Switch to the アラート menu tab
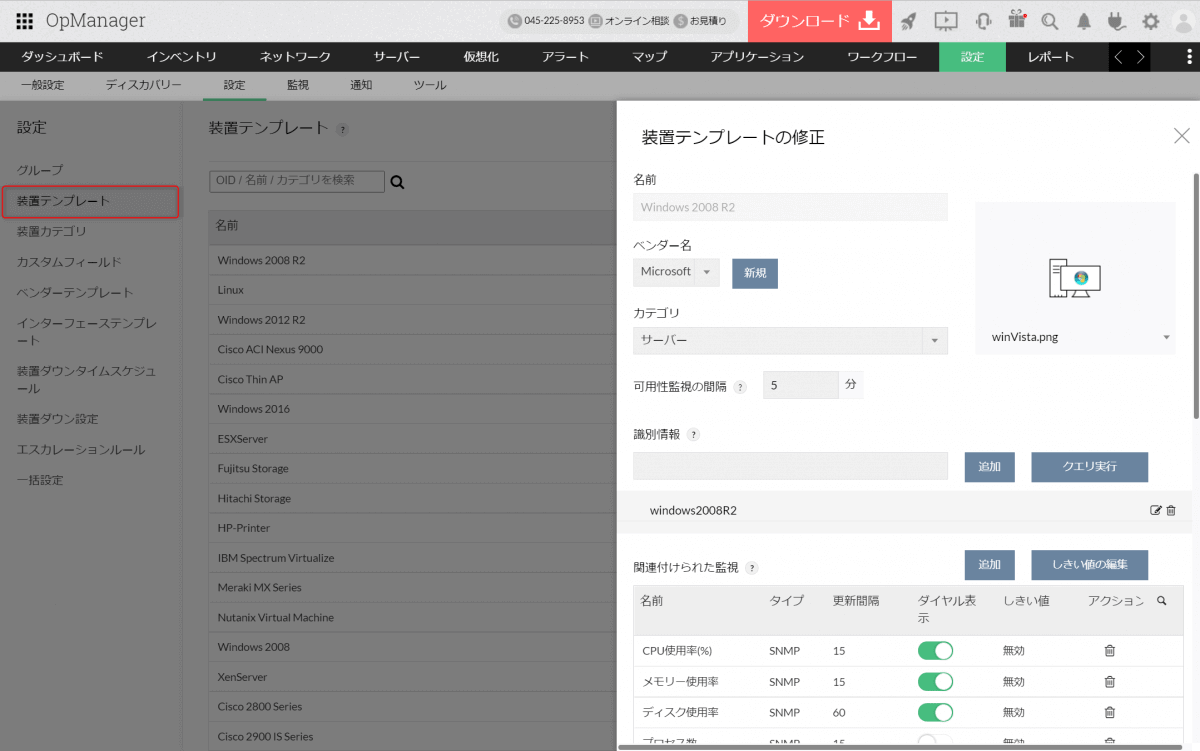 (x=565, y=57)
